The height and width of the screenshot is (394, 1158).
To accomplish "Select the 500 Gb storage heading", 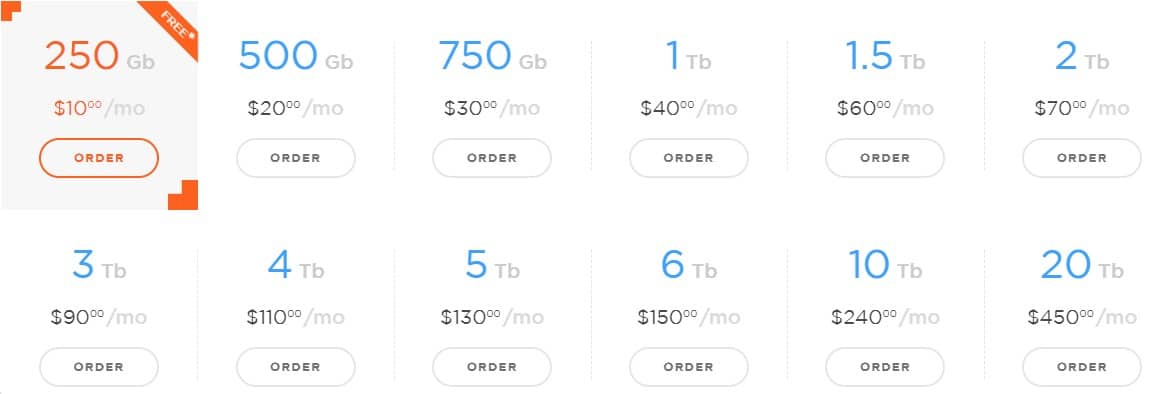I will point(295,56).
